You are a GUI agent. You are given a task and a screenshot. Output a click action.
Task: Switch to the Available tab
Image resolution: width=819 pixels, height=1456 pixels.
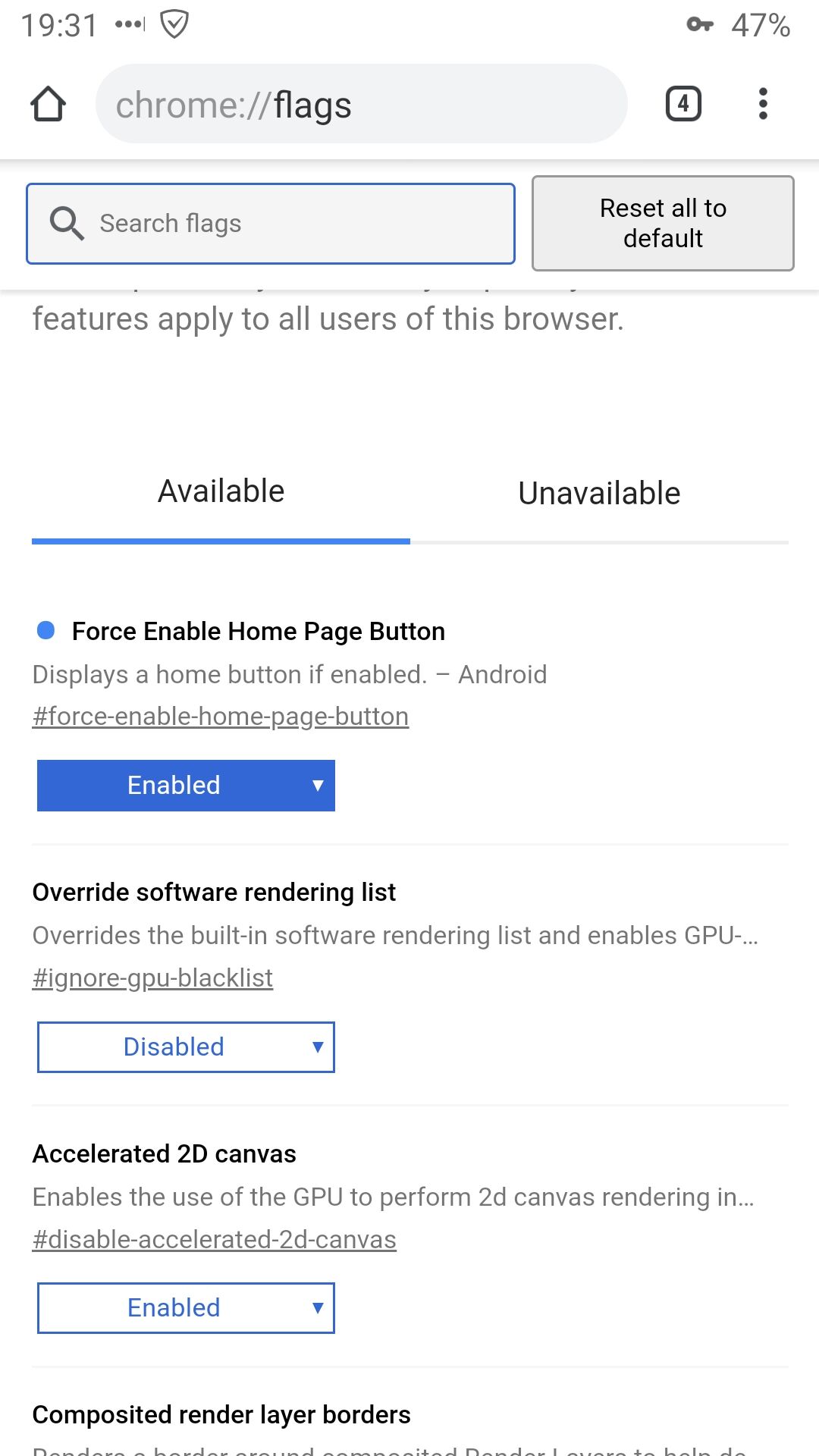(x=221, y=491)
